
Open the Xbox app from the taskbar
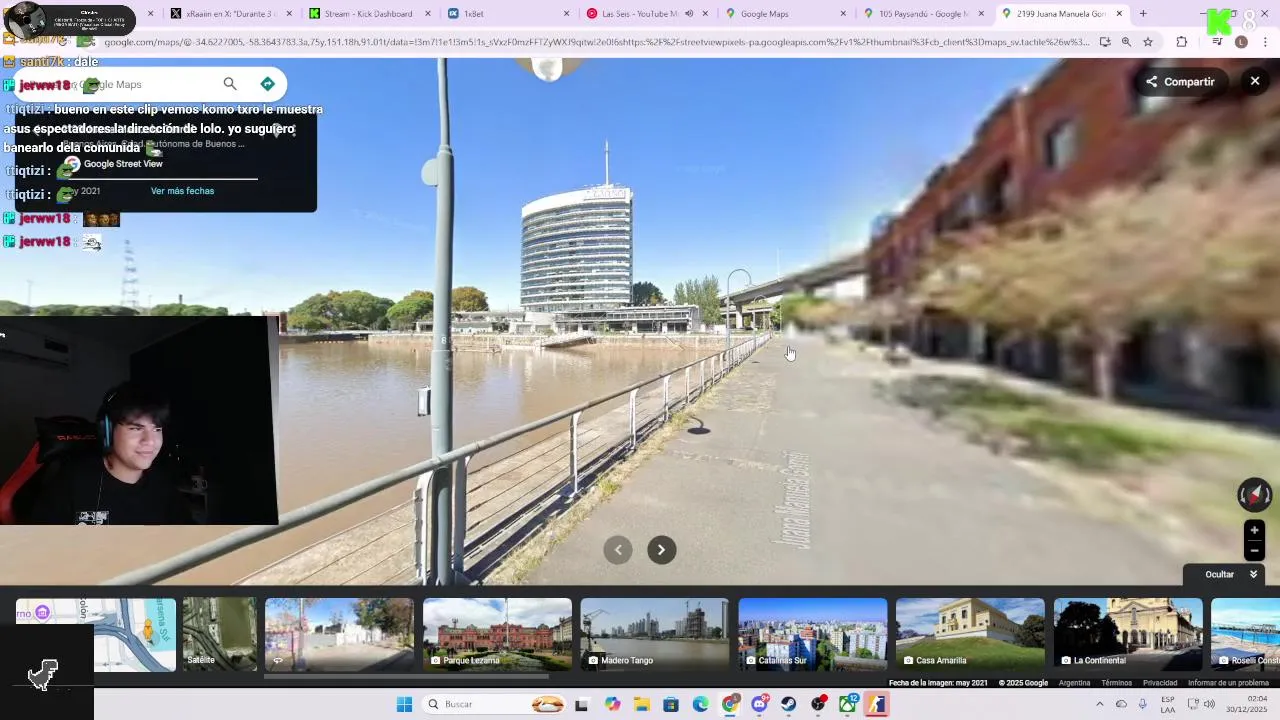coord(848,704)
